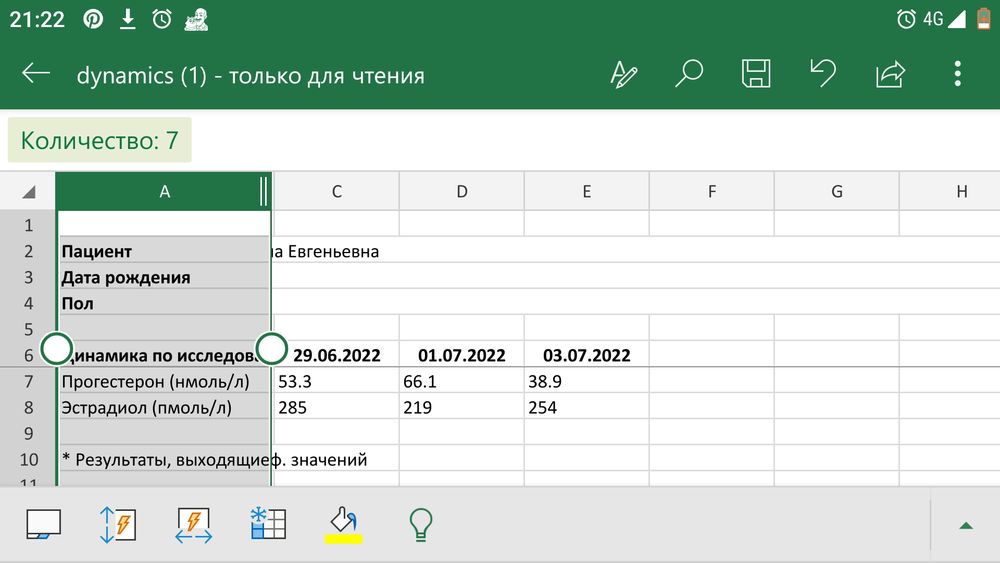Apply the yellow fill color bucket

tap(344, 525)
